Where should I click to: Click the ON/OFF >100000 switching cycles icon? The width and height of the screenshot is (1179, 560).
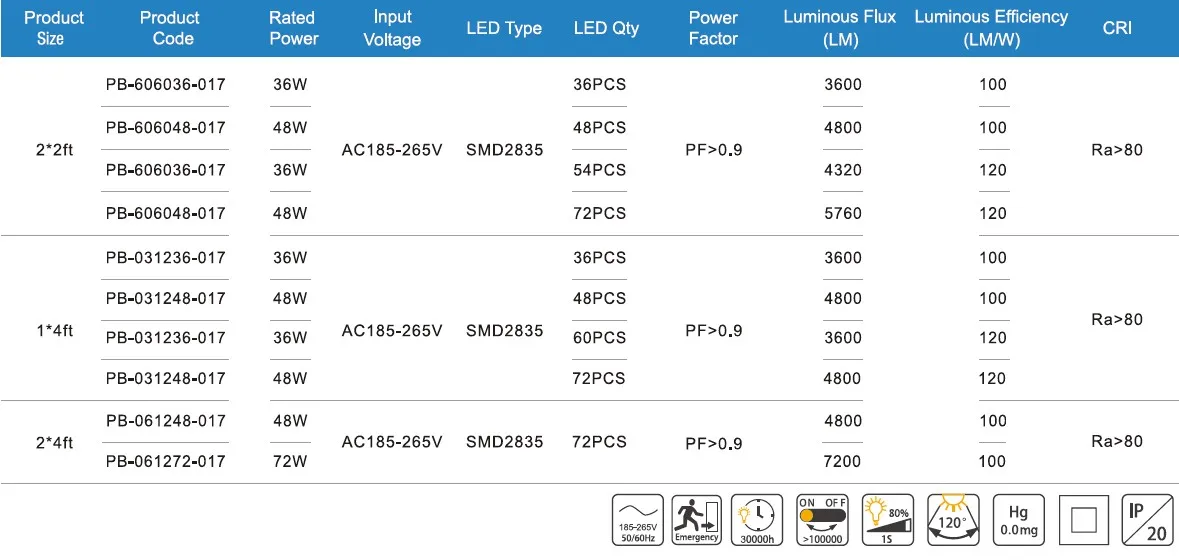coord(822,519)
